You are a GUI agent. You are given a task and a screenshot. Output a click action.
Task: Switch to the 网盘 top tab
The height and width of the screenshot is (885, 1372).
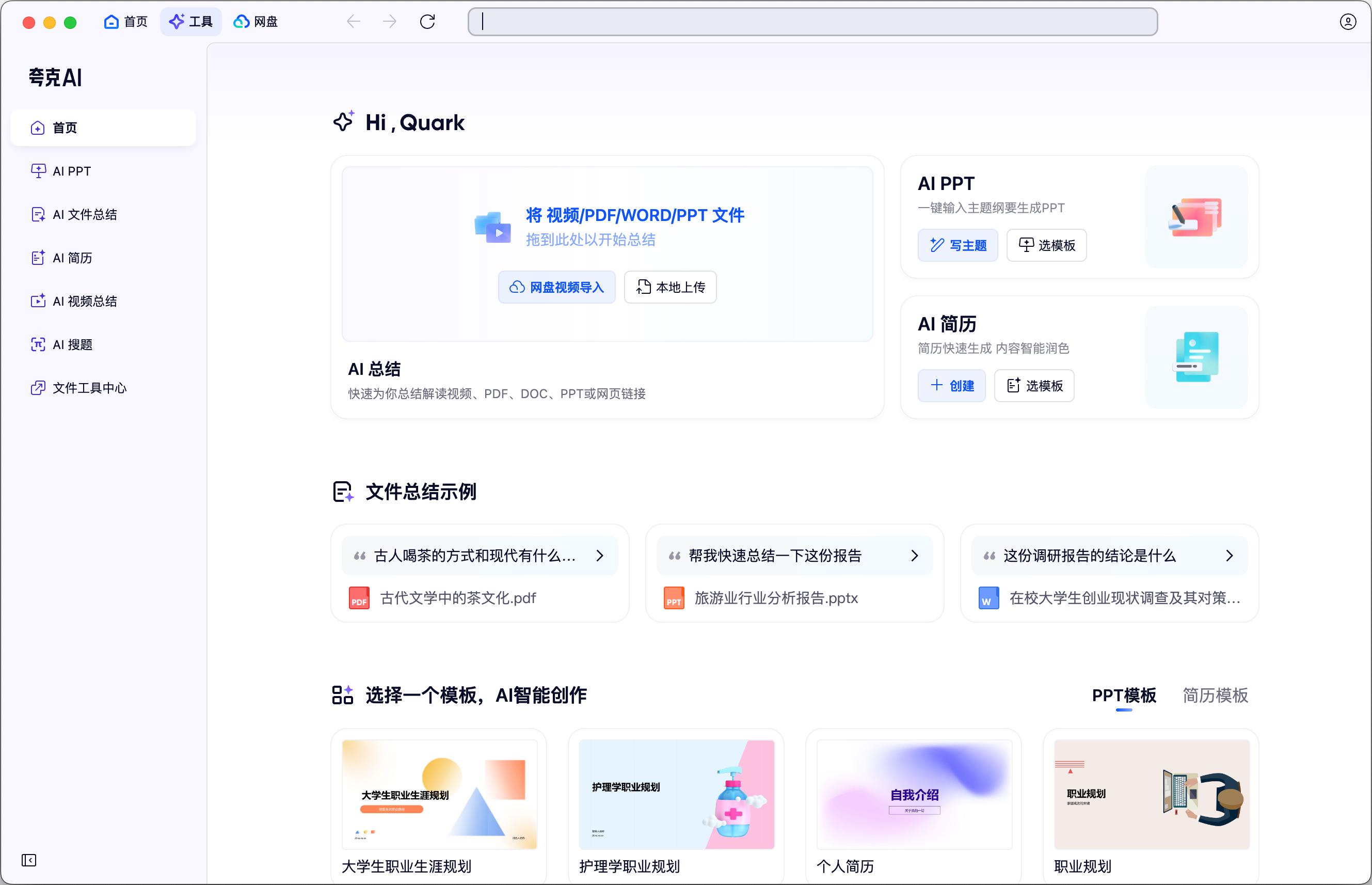pos(256,22)
